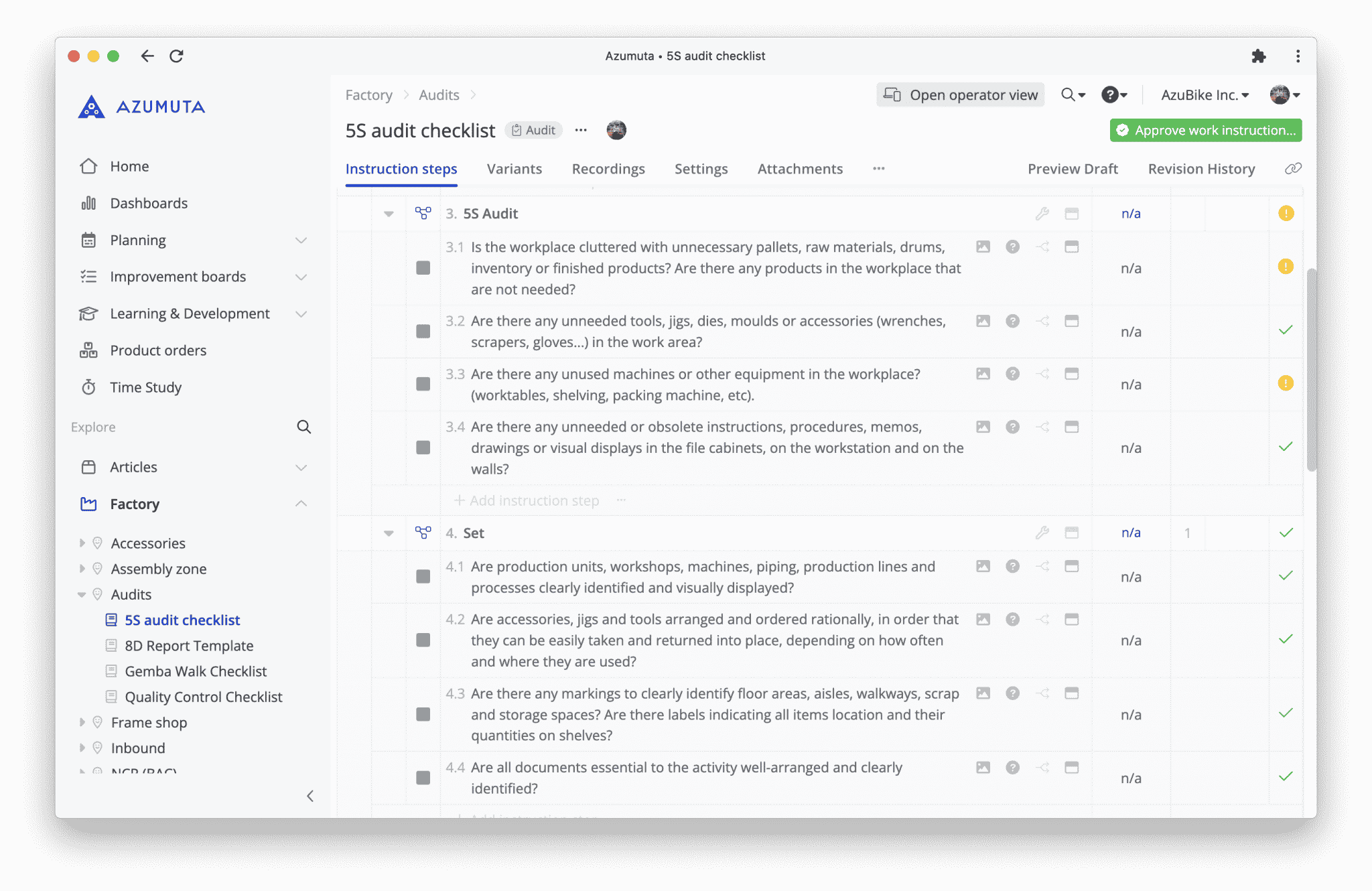Open the AzuBike Inc. dropdown

click(x=1204, y=94)
